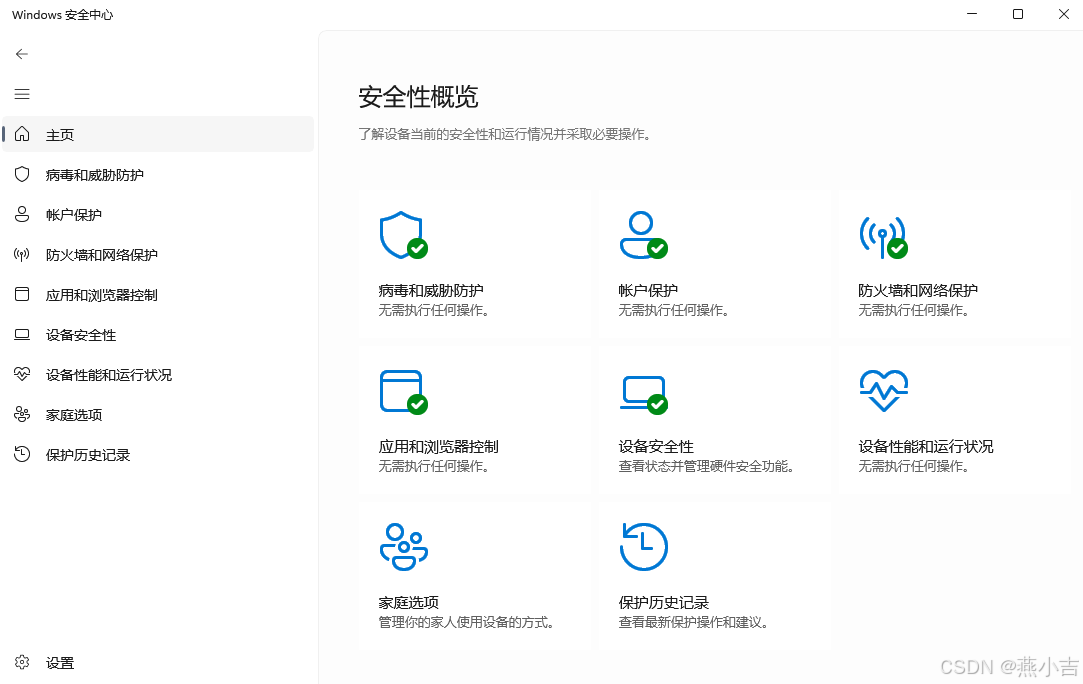
Task: Click the person icon beside 帐户保护
Action: [x=22, y=214]
